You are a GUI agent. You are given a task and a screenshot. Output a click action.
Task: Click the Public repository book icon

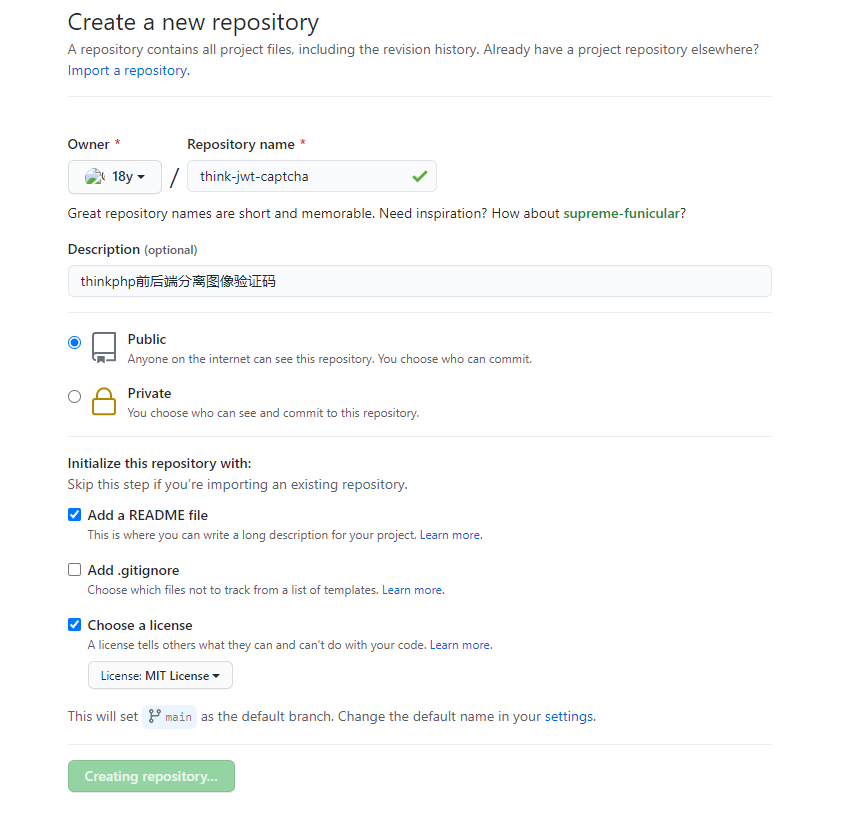click(104, 348)
